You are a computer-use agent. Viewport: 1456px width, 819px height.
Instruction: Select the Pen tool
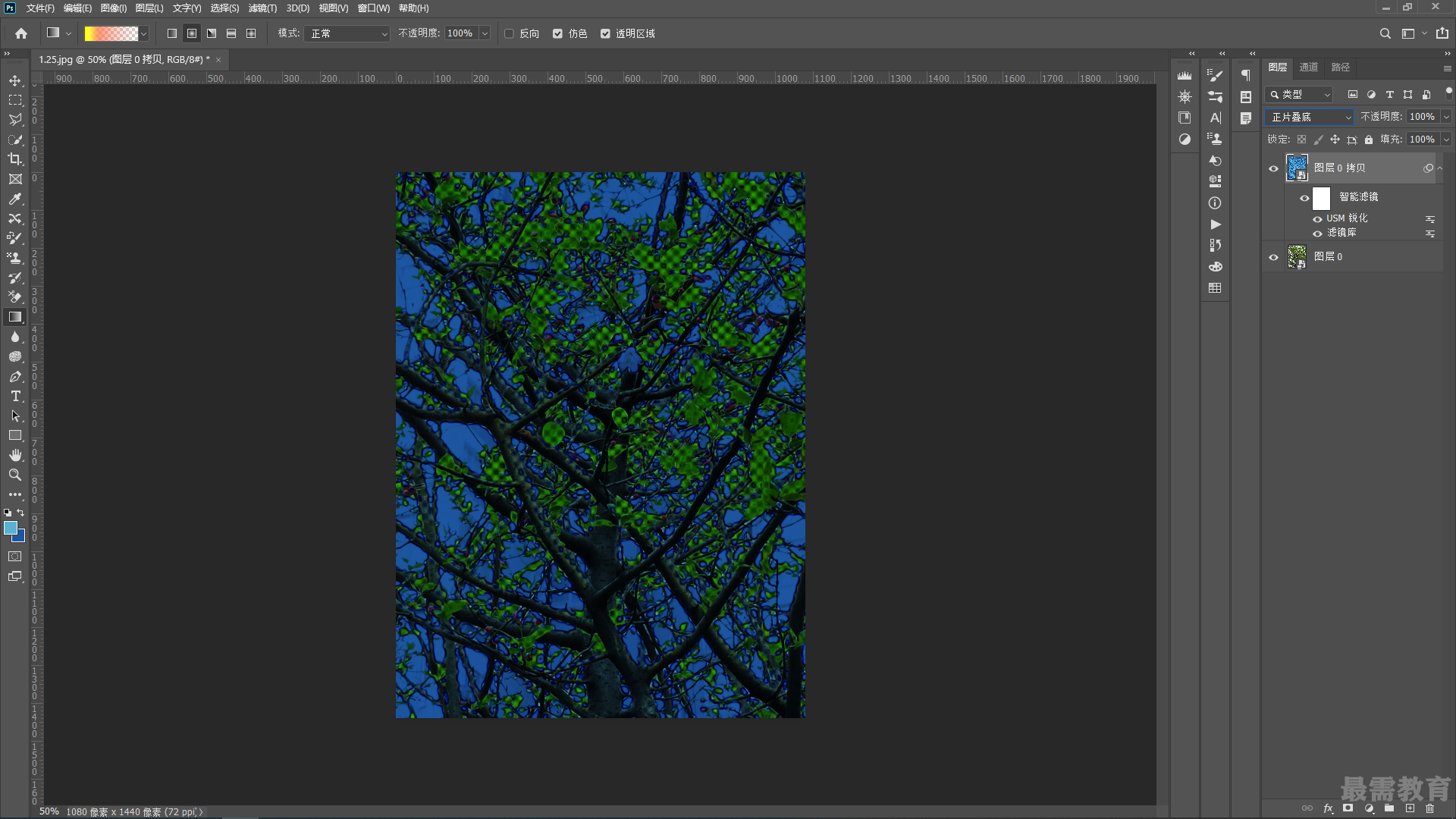[15, 376]
